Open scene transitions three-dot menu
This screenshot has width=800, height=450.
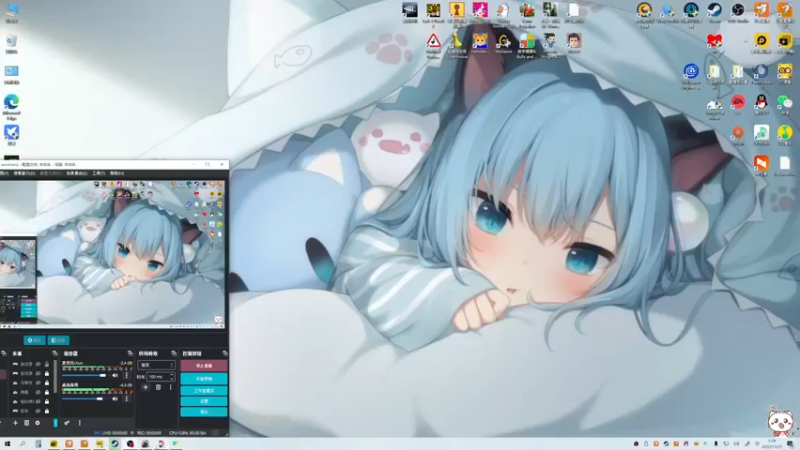(x=170, y=388)
